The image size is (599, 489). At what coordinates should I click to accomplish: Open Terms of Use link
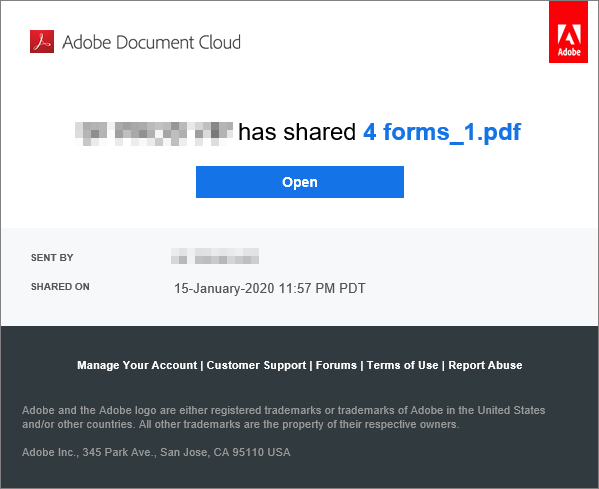[x=402, y=365]
